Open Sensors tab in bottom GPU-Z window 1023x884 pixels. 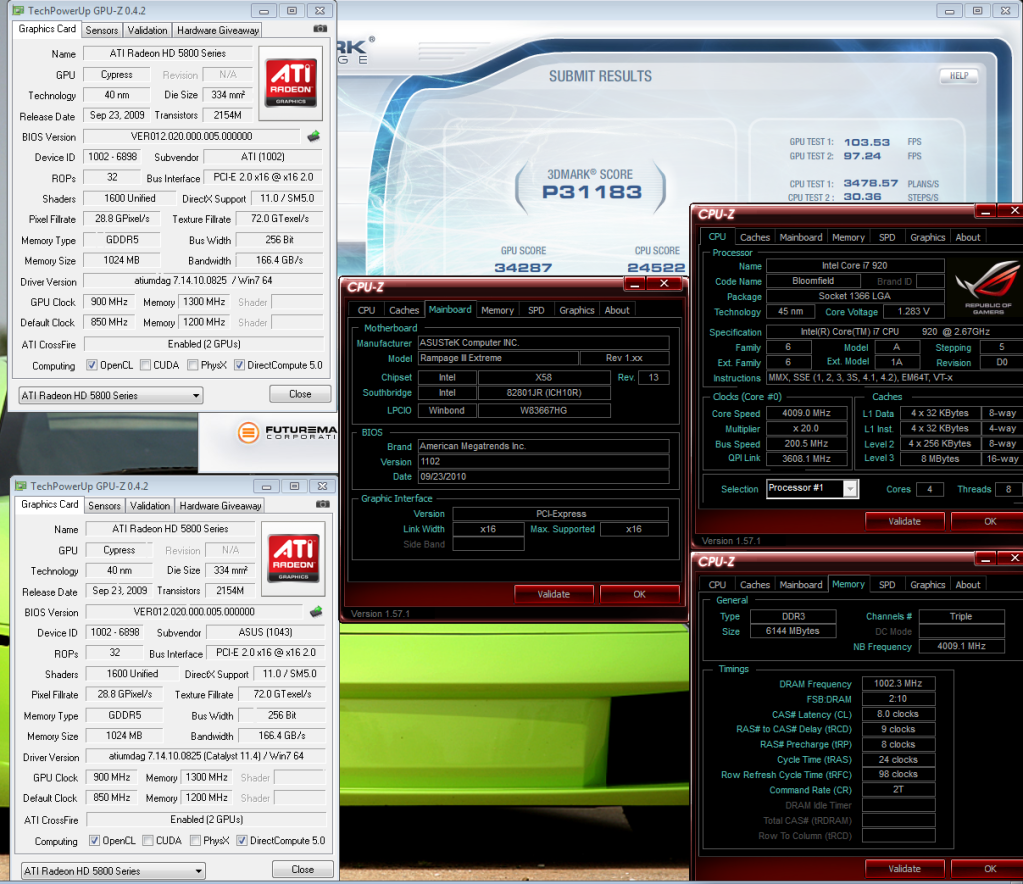[x=104, y=506]
